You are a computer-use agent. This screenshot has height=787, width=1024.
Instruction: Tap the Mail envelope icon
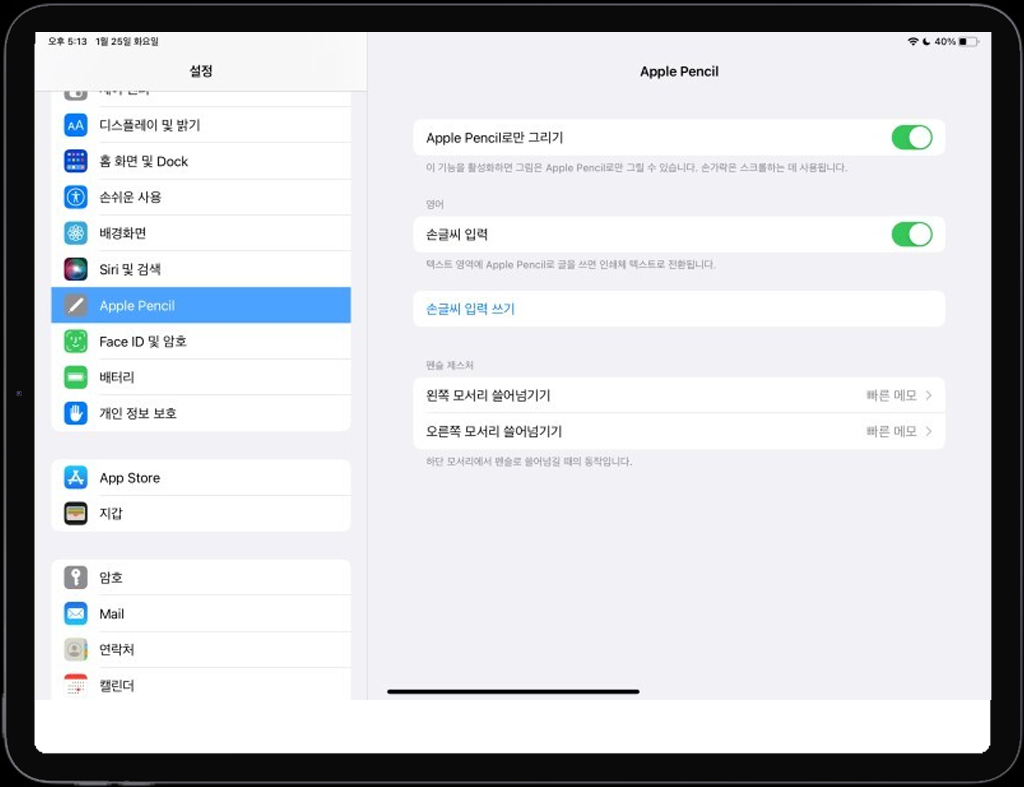click(76, 613)
